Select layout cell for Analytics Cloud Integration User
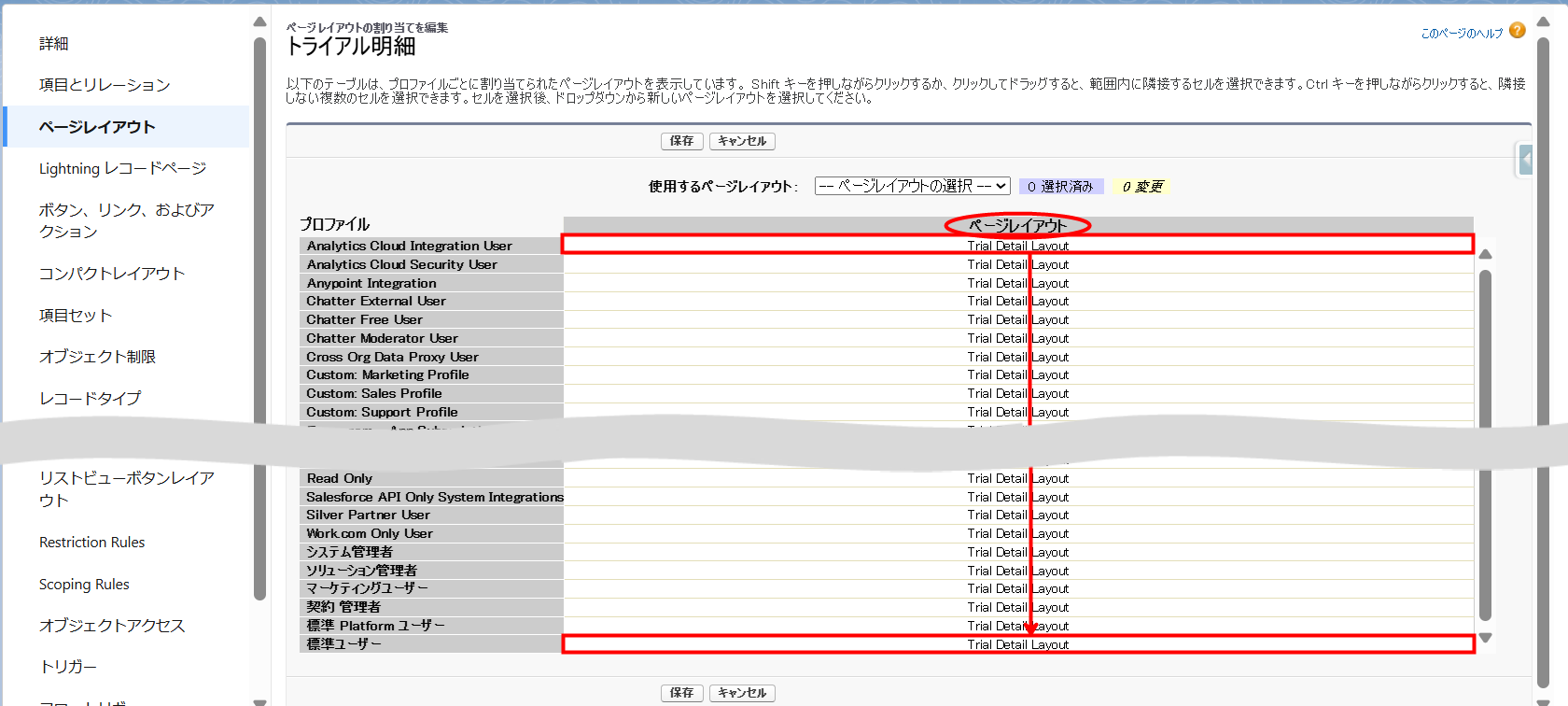1568x706 pixels. point(1017,246)
